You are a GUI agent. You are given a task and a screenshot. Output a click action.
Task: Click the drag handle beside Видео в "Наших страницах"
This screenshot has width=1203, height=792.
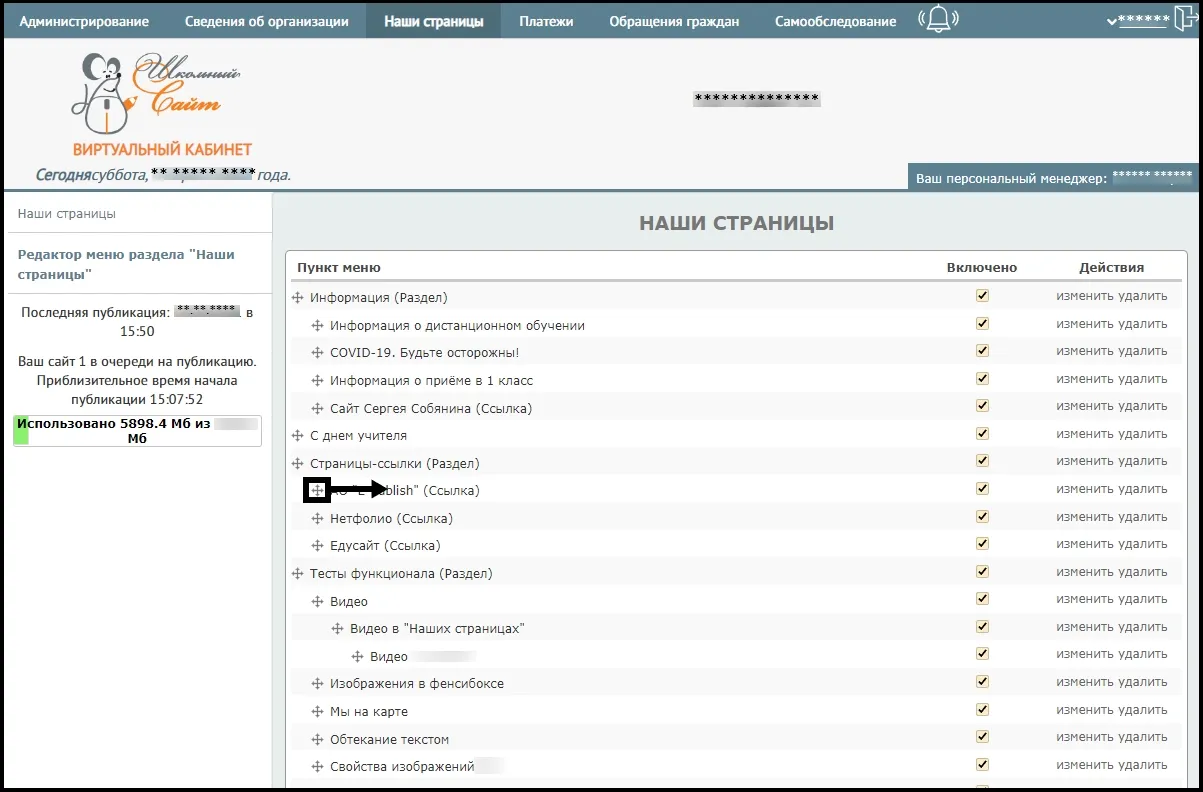click(337, 629)
